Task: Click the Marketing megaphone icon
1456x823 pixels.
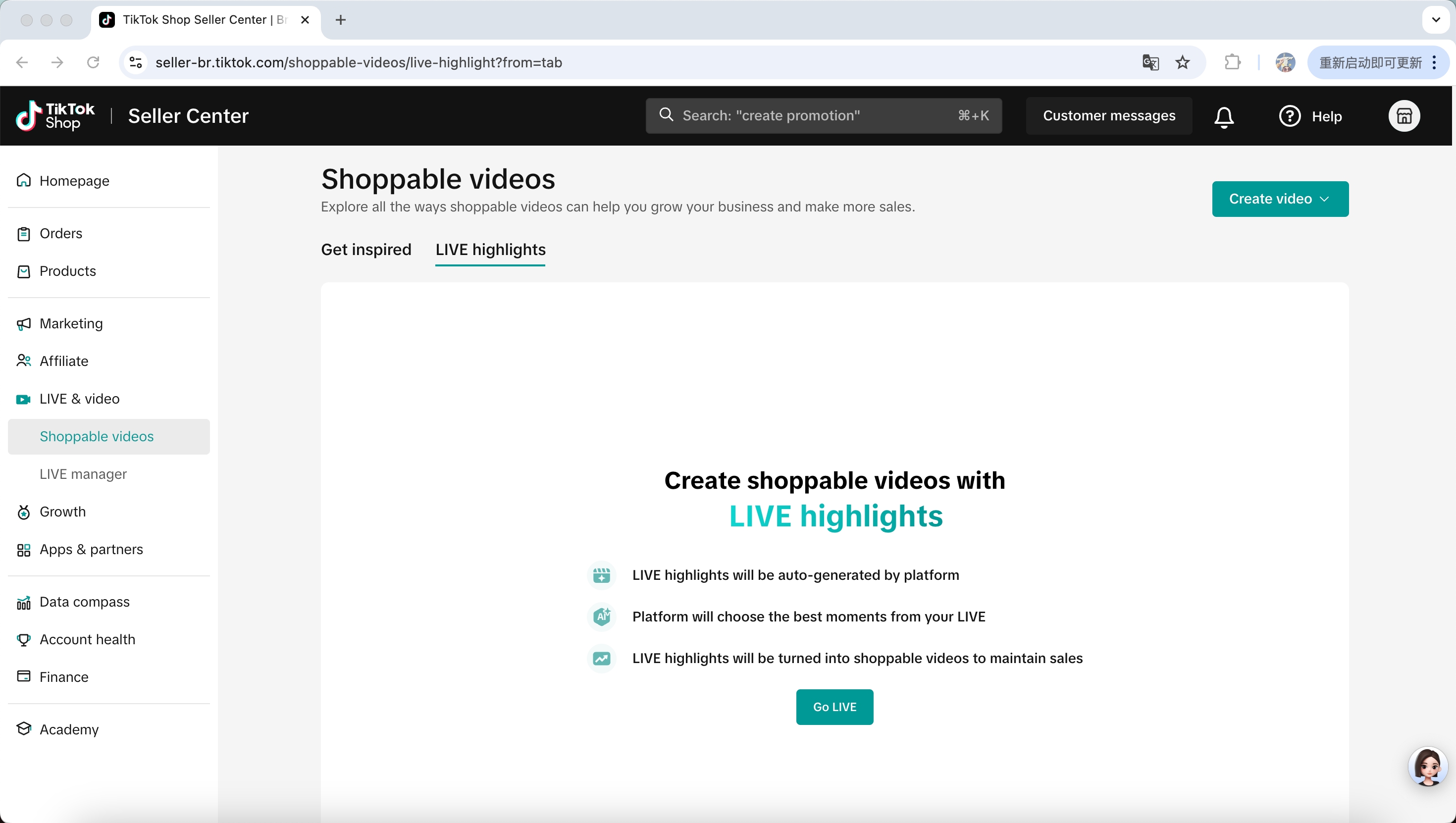Action: pos(24,324)
